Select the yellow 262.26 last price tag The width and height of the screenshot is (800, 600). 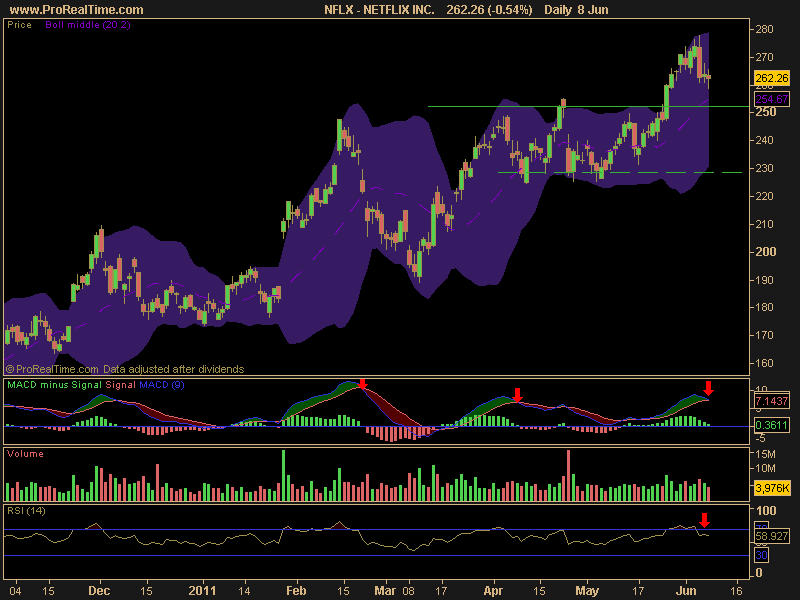coord(771,78)
